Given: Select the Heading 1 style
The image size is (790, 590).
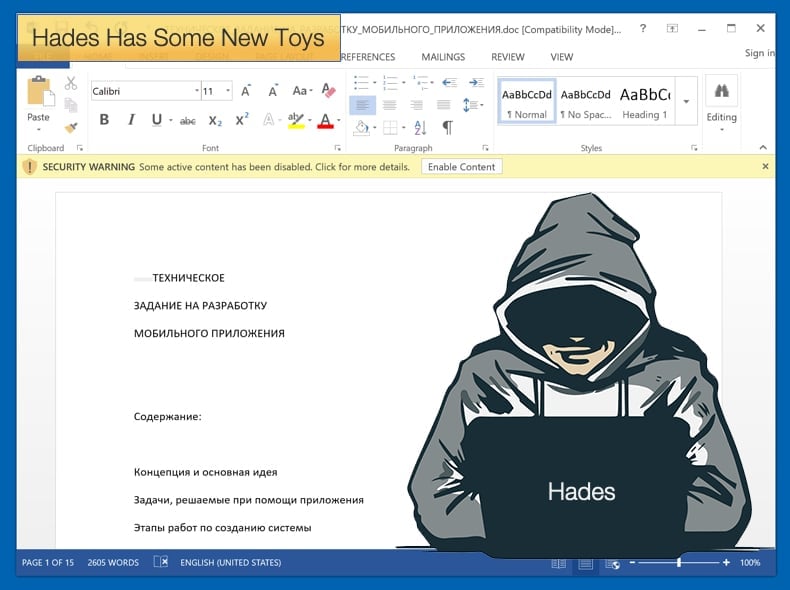Looking at the screenshot, I should click(x=645, y=101).
